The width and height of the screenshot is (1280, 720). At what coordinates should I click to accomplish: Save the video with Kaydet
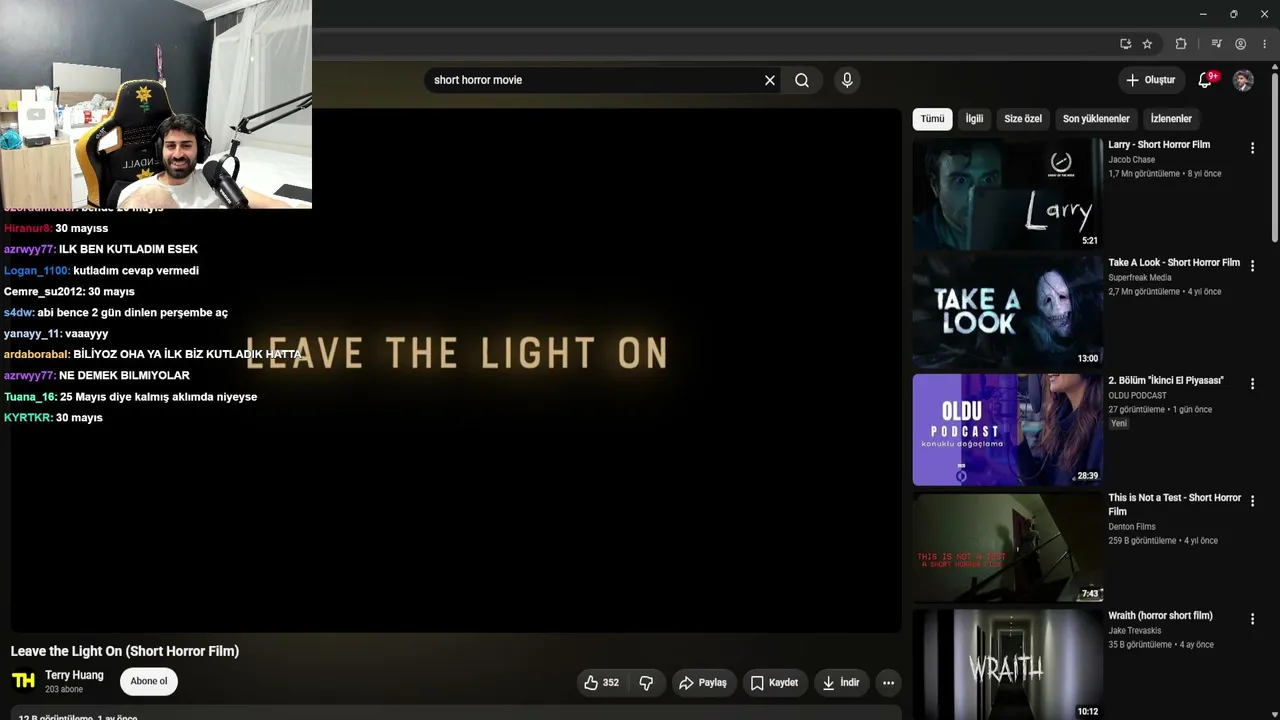775,683
